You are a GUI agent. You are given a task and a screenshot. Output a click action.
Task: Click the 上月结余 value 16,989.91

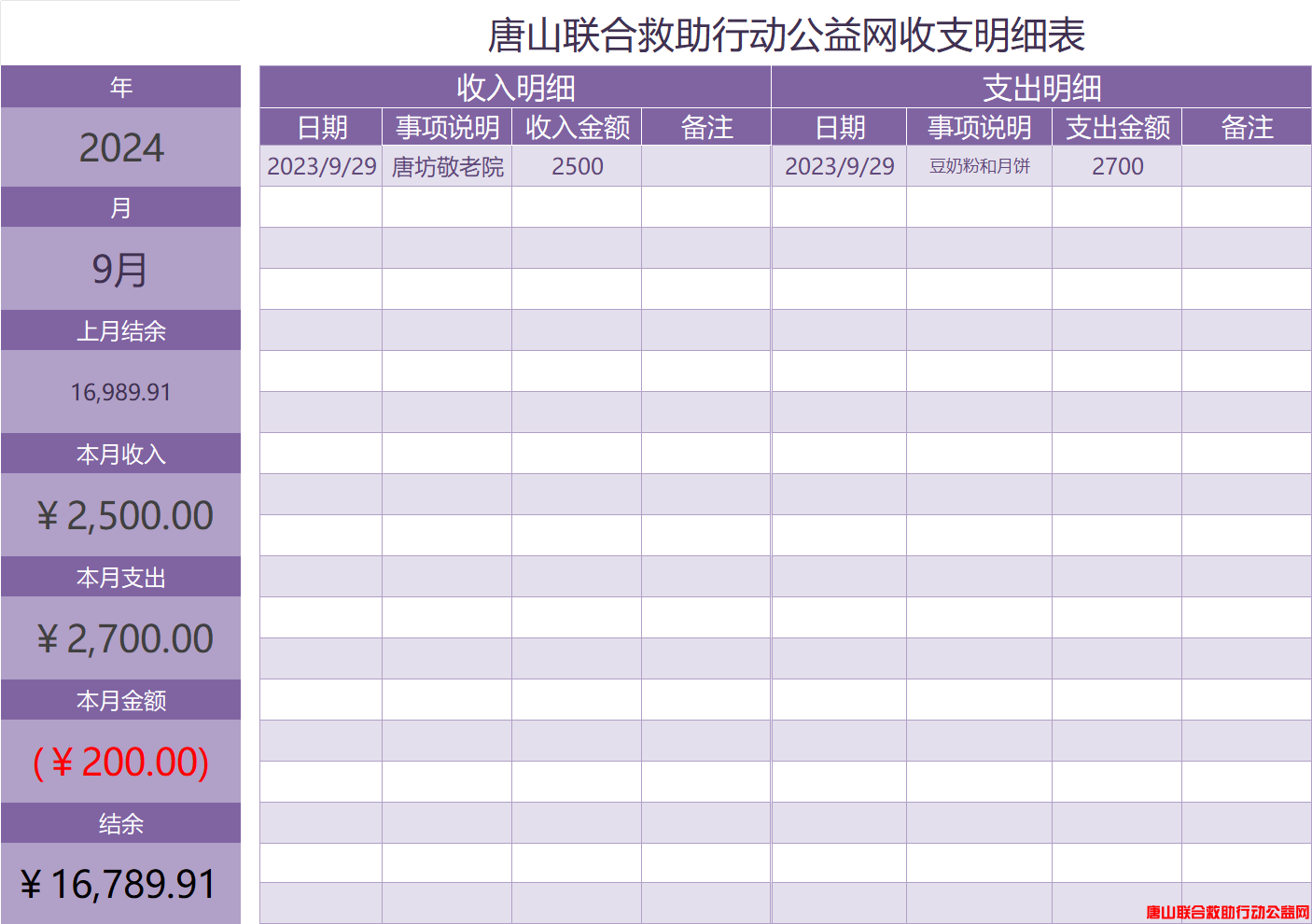pos(121,392)
